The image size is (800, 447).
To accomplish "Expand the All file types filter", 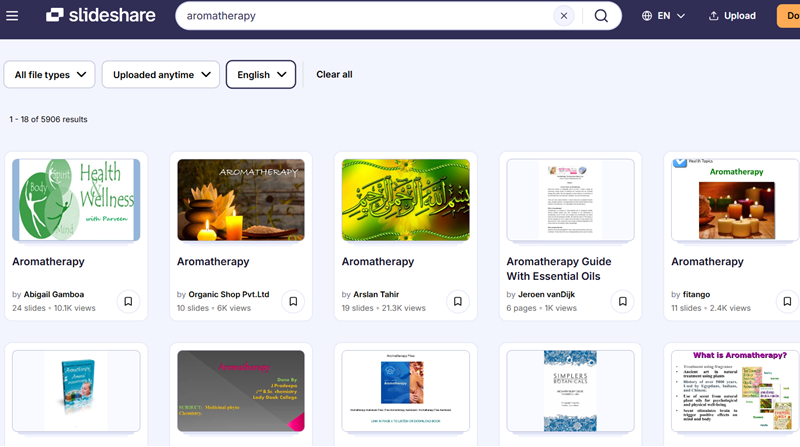I will 50,75.
